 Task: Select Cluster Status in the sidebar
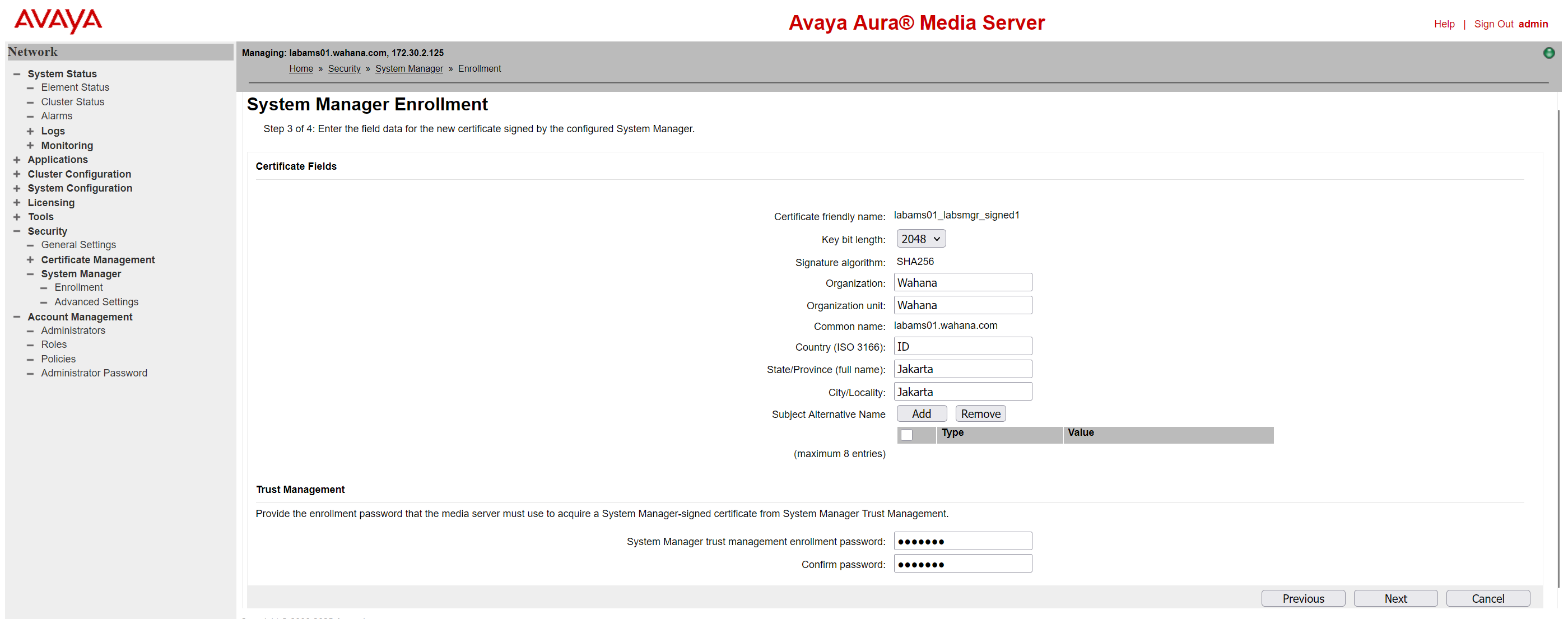pos(72,101)
